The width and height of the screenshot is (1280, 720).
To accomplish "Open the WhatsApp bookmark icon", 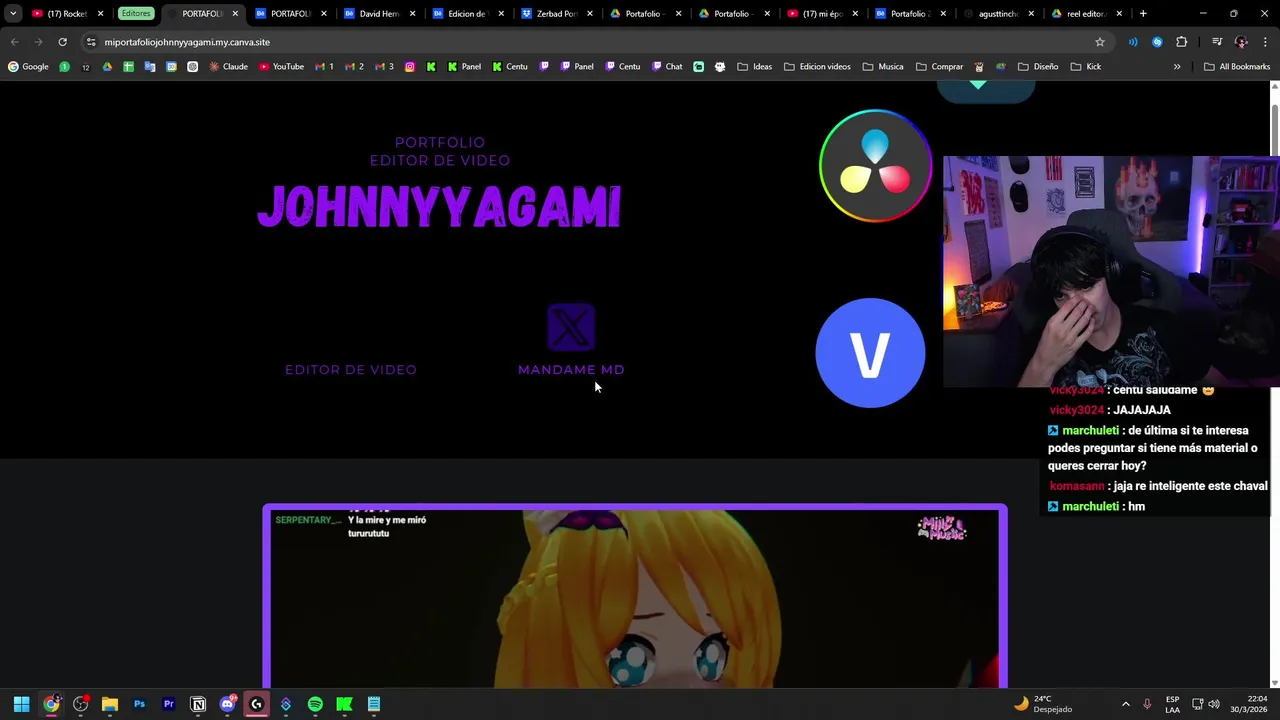I will pyautogui.click(x=64, y=67).
